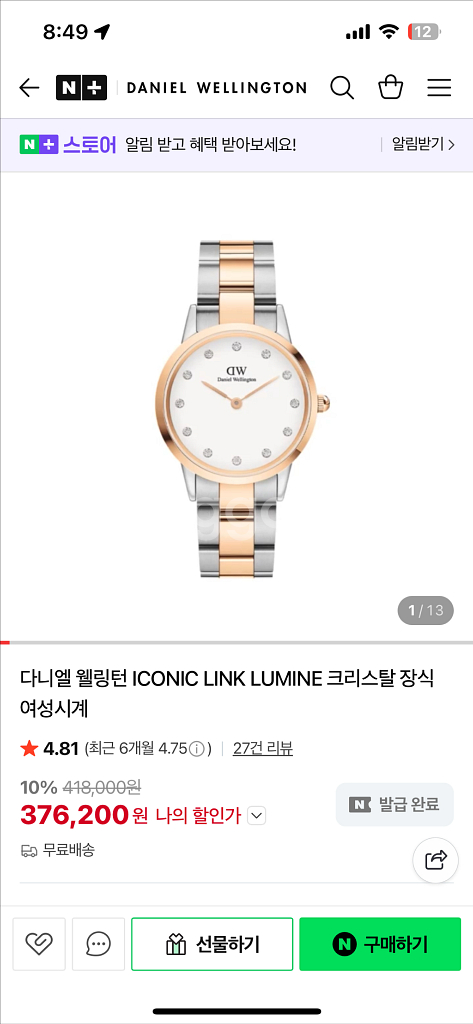
Task: Open the chat inquiry icon
Action: point(99,944)
